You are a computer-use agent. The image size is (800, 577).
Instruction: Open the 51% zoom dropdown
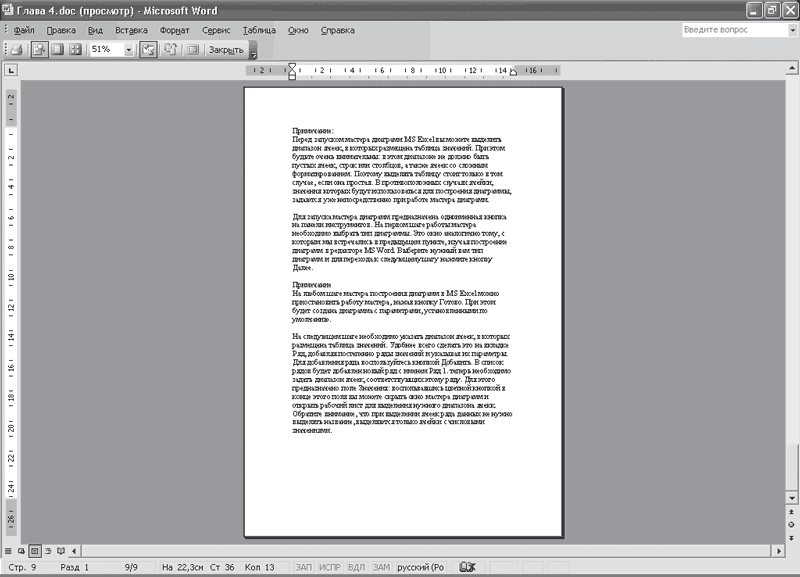[128, 49]
